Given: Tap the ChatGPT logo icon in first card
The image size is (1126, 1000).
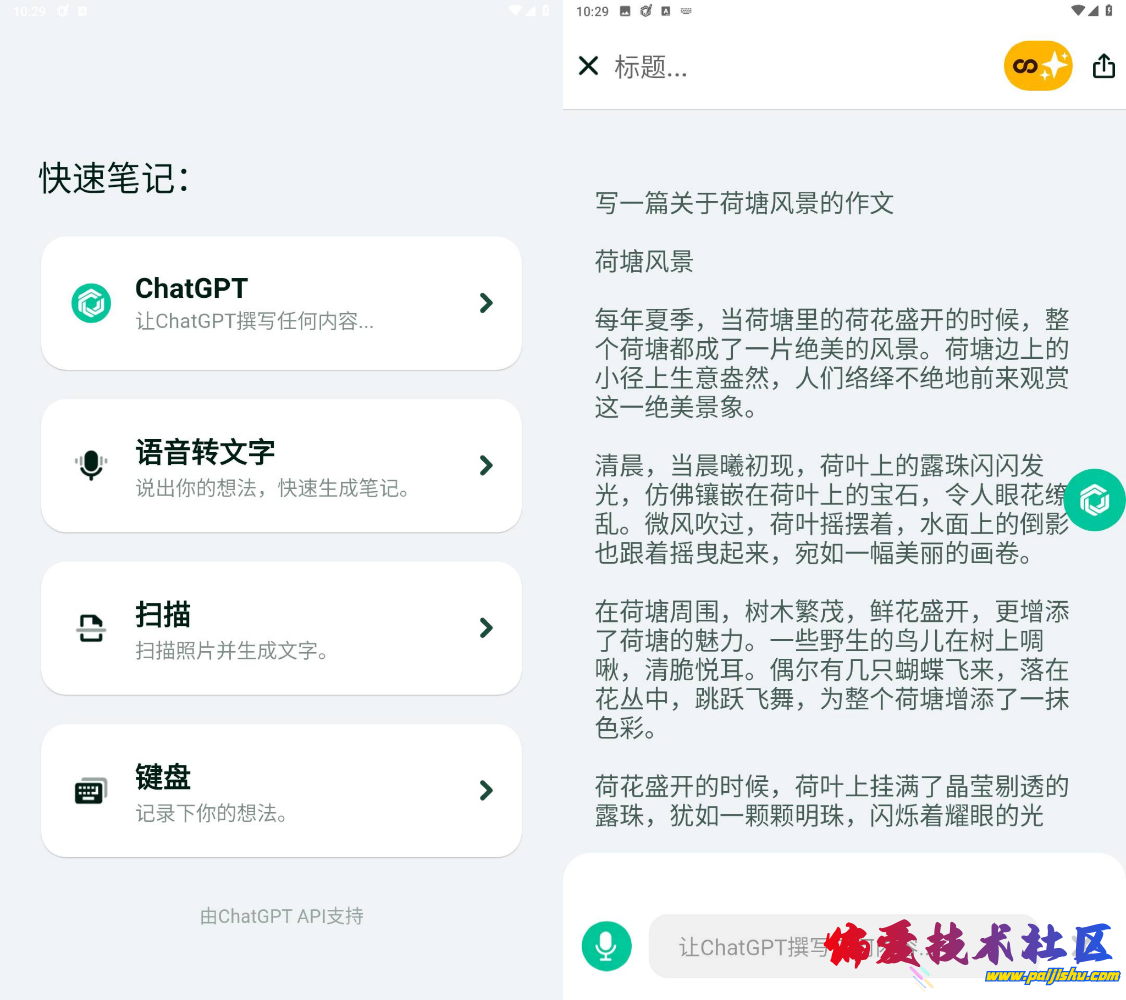Looking at the screenshot, I should coord(91,303).
